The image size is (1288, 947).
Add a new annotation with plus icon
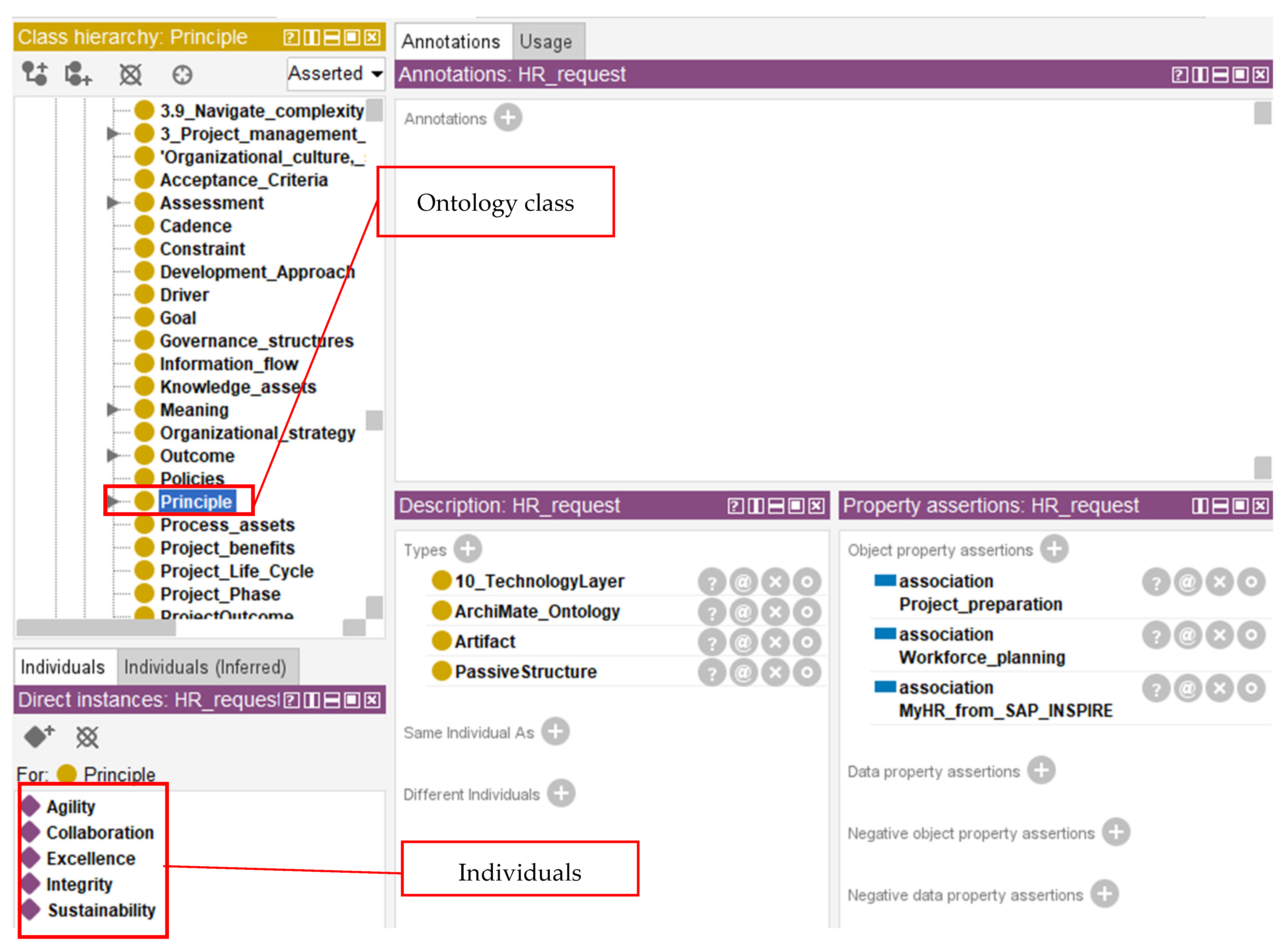tap(508, 118)
